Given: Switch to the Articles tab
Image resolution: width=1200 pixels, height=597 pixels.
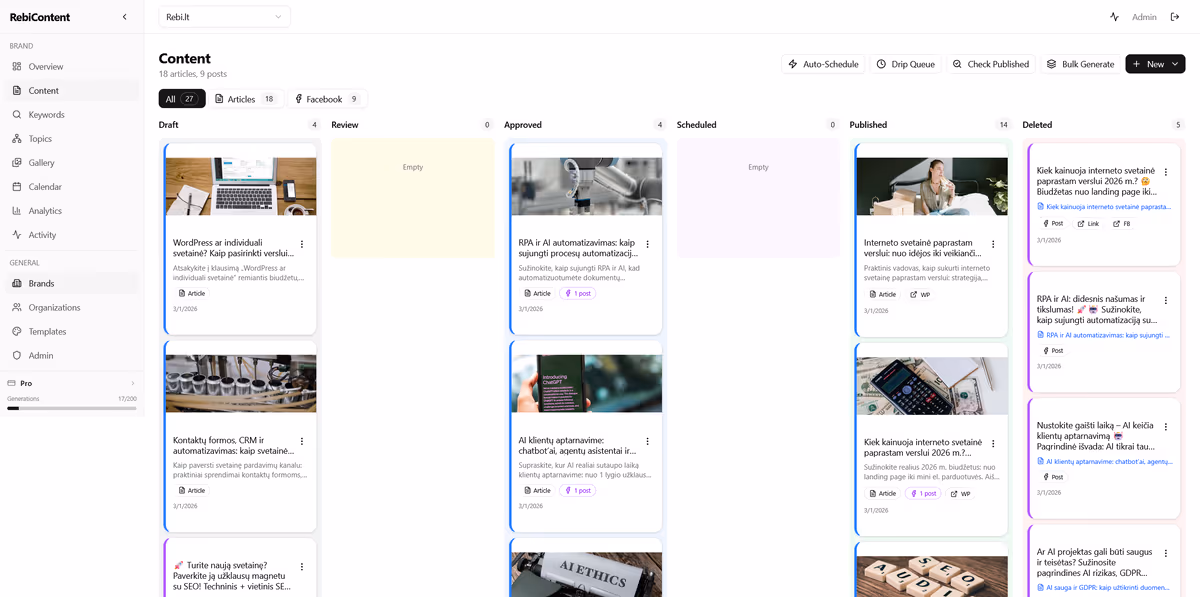Looking at the screenshot, I should pos(247,99).
